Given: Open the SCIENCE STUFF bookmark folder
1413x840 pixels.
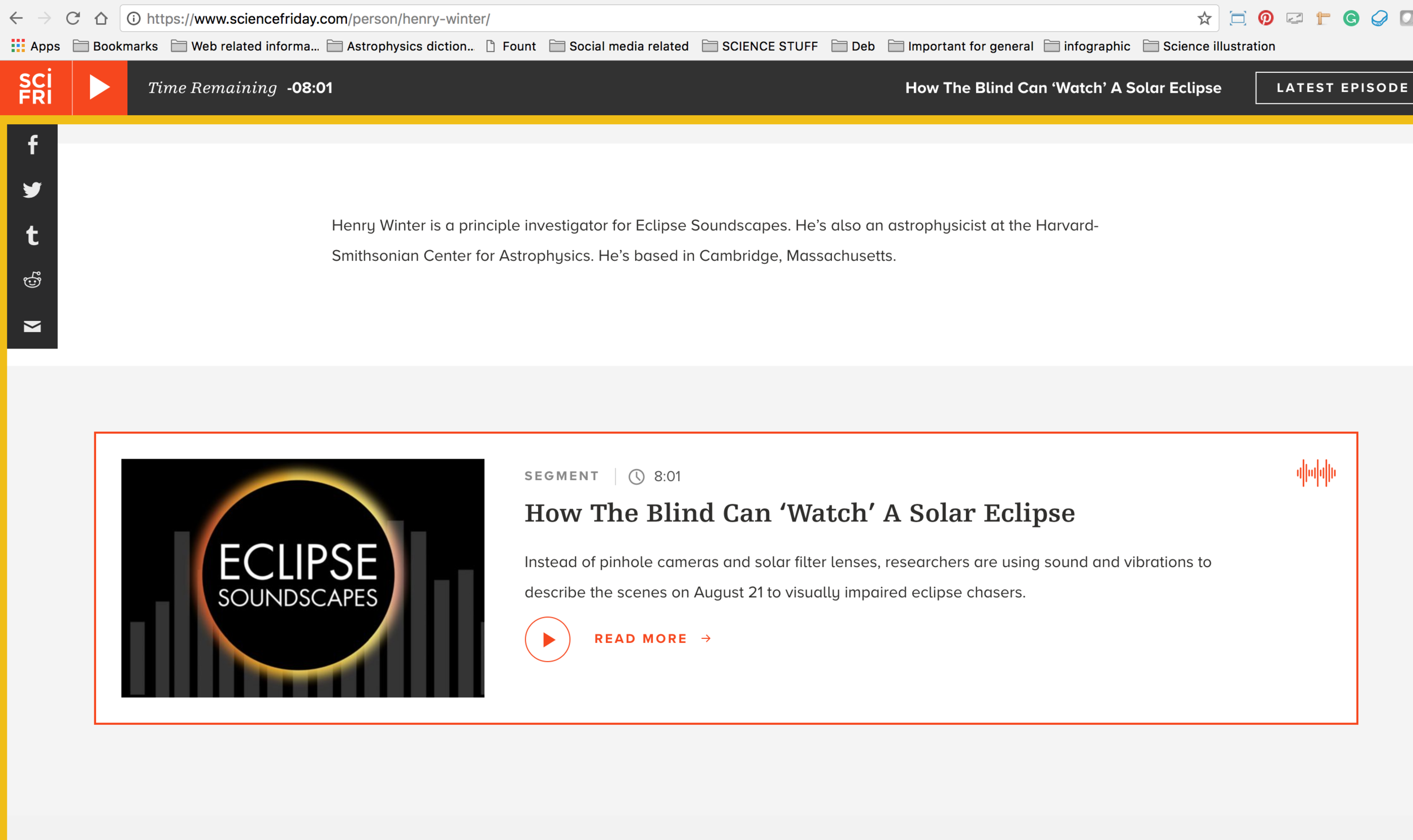Looking at the screenshot, I should click(760, 46).
